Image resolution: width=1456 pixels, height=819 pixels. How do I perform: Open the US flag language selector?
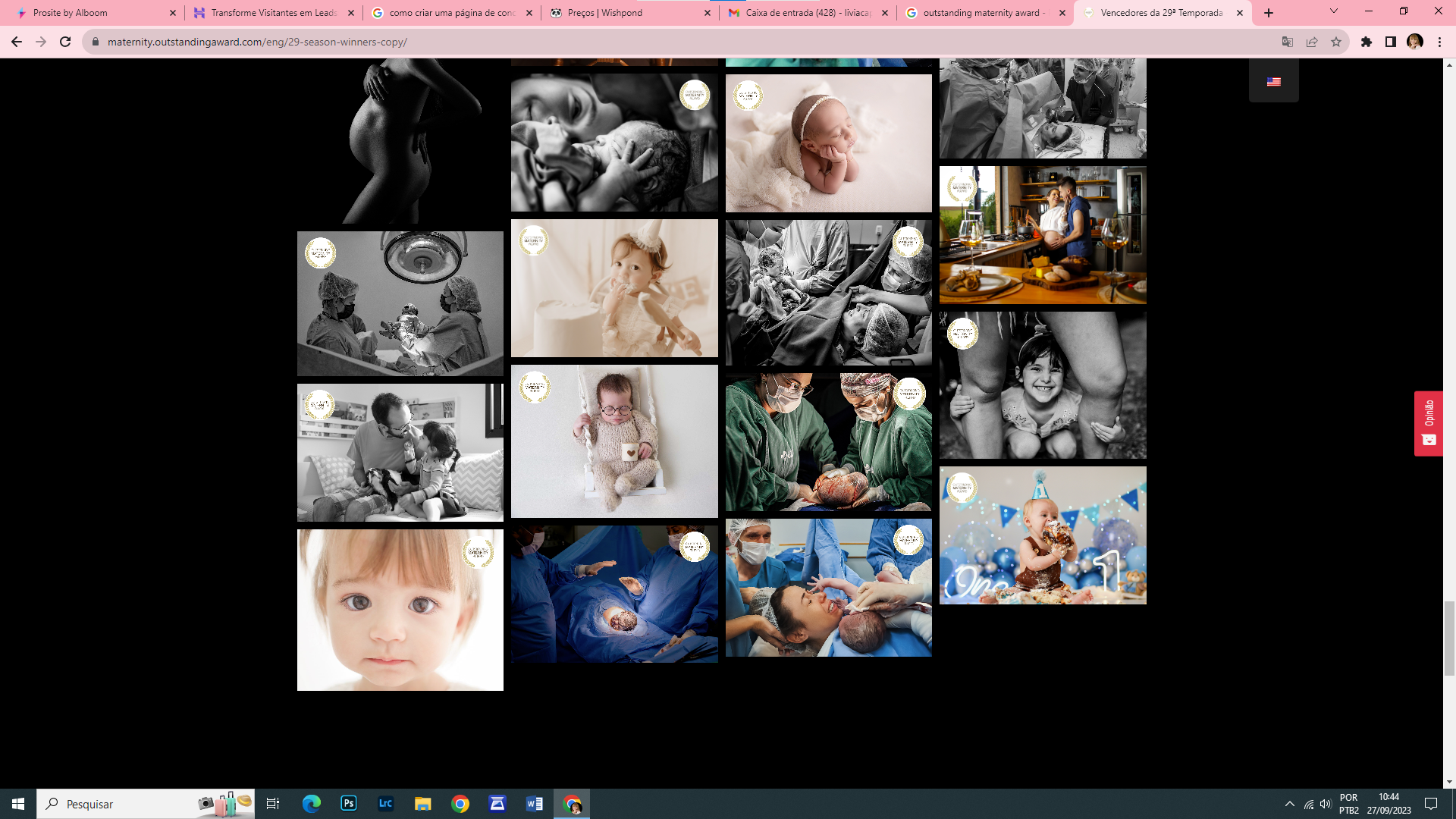pyautogui.click(x=1273, y=81)
